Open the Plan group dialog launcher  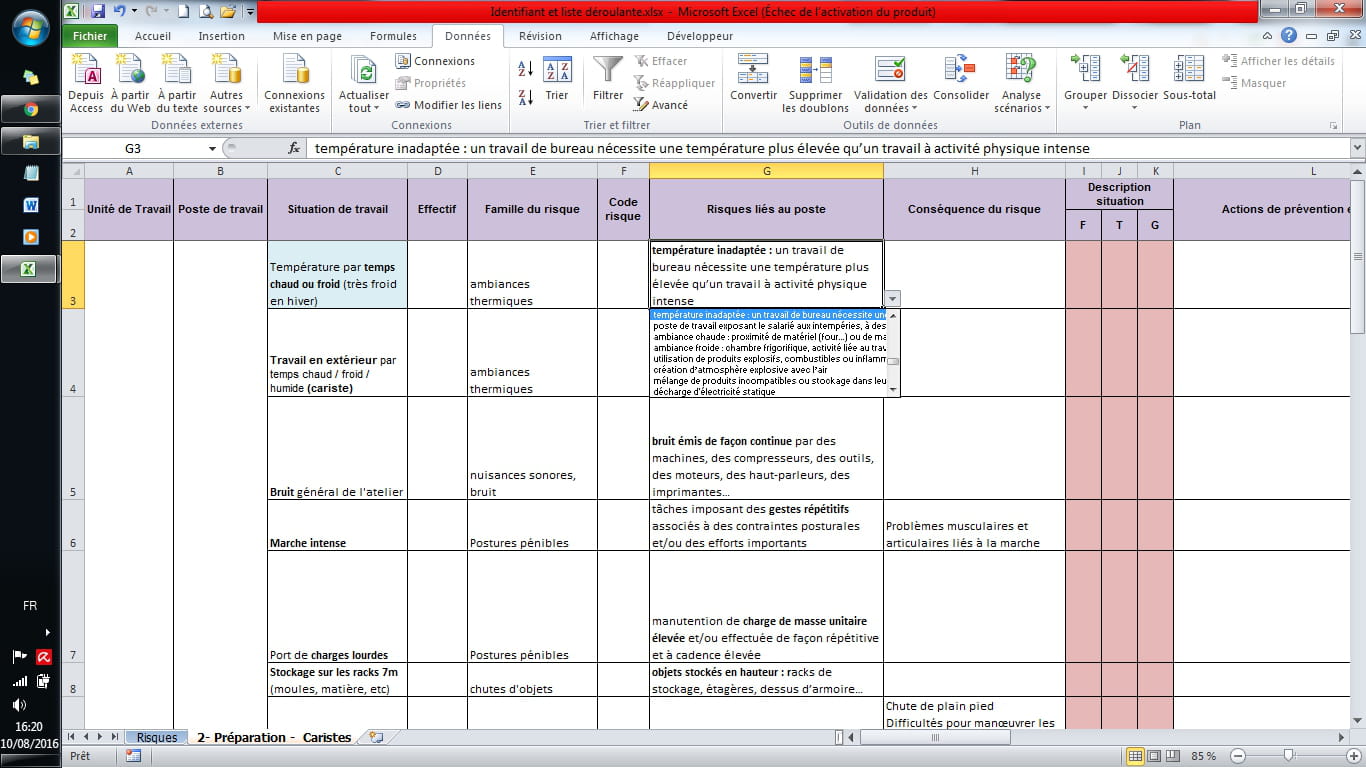[x=1333, y=126]
